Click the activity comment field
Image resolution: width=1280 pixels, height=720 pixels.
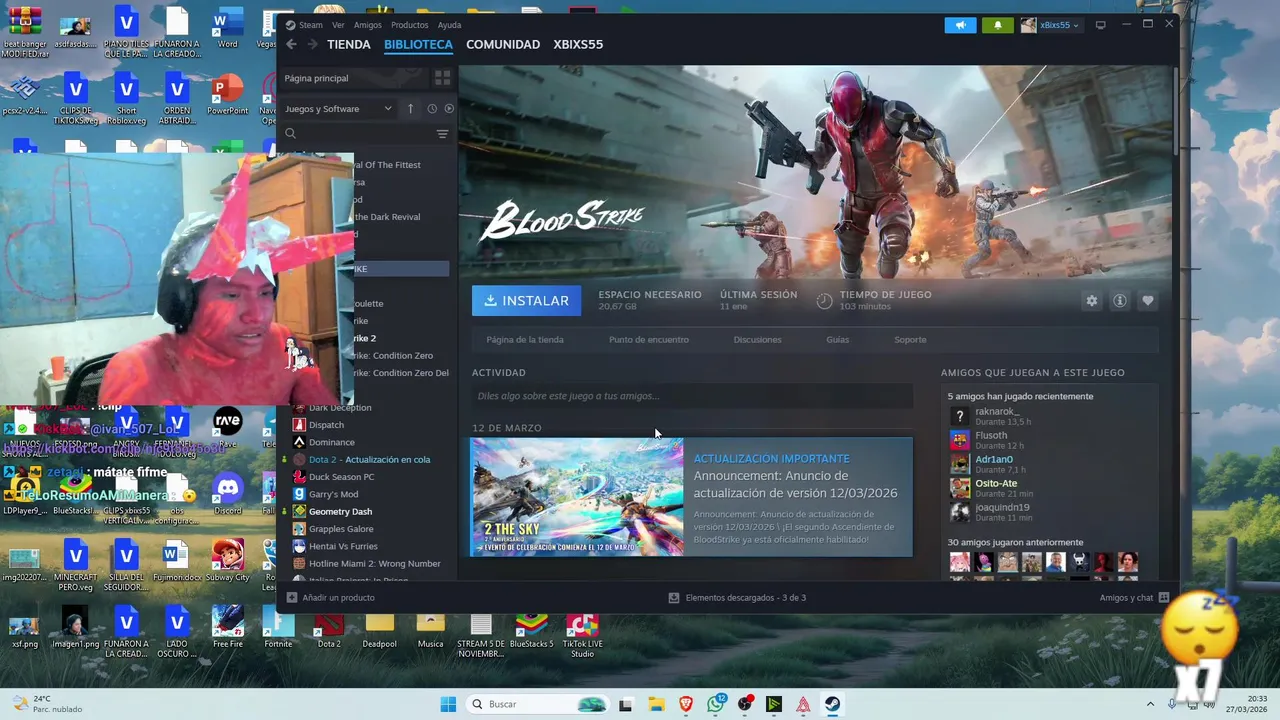point(692,396)
